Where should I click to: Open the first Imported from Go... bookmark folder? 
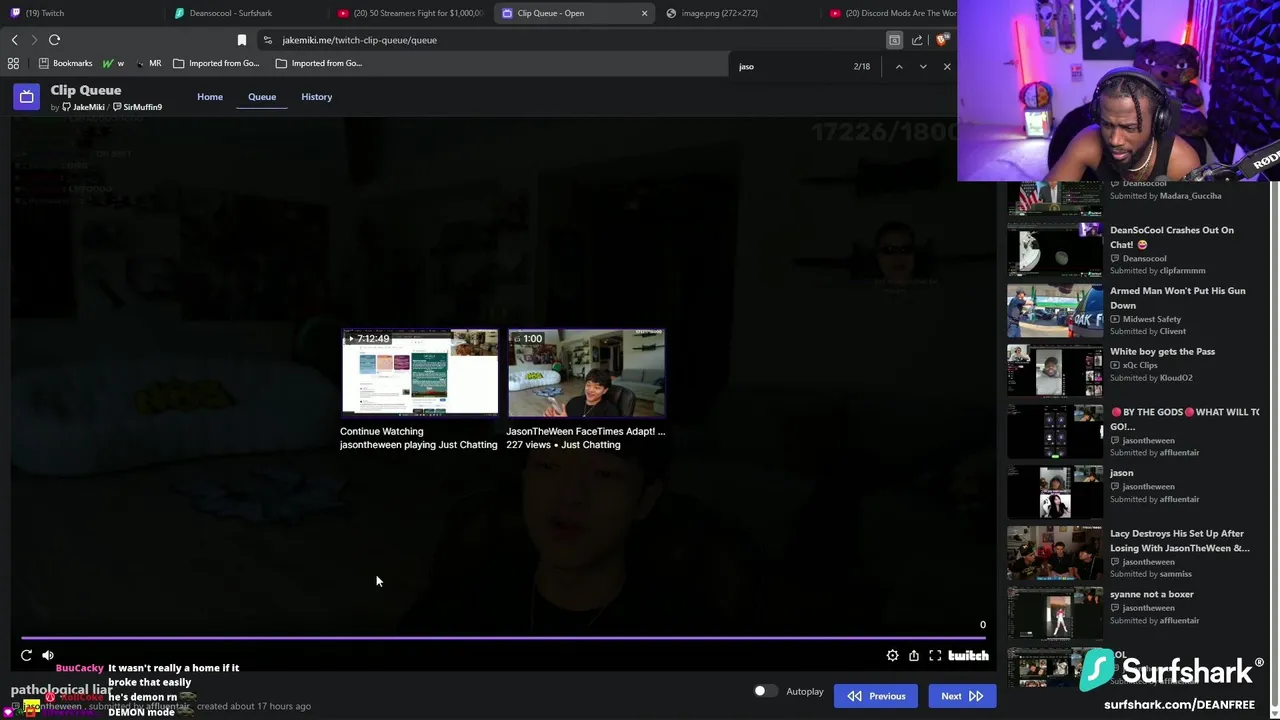(216, 63)
